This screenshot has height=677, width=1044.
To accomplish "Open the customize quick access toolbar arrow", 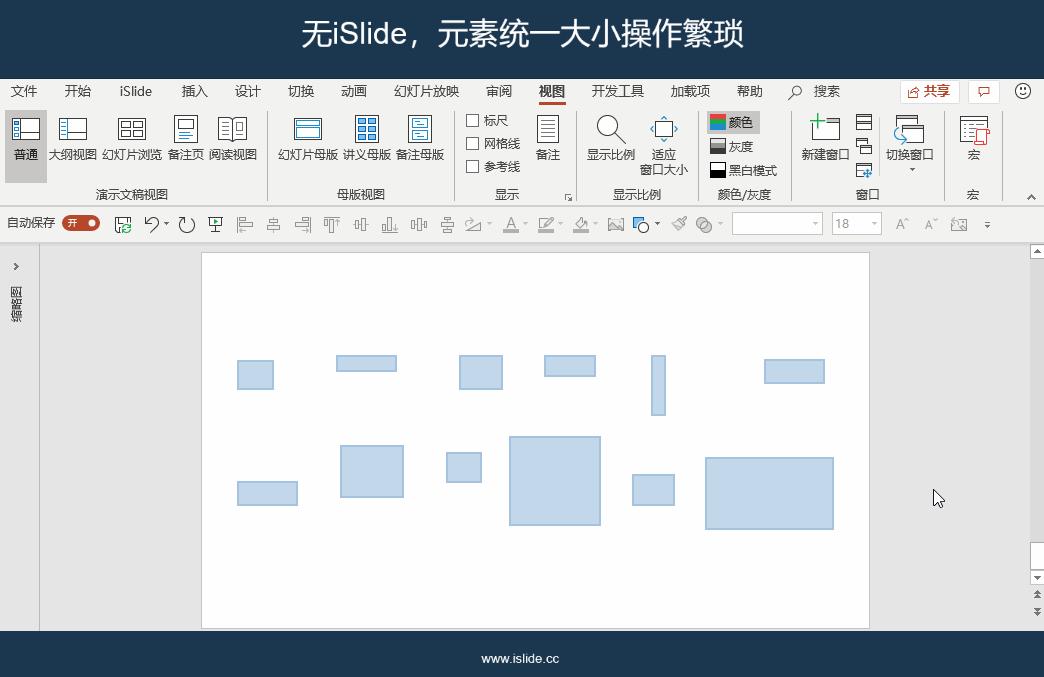I will [987, 225].
